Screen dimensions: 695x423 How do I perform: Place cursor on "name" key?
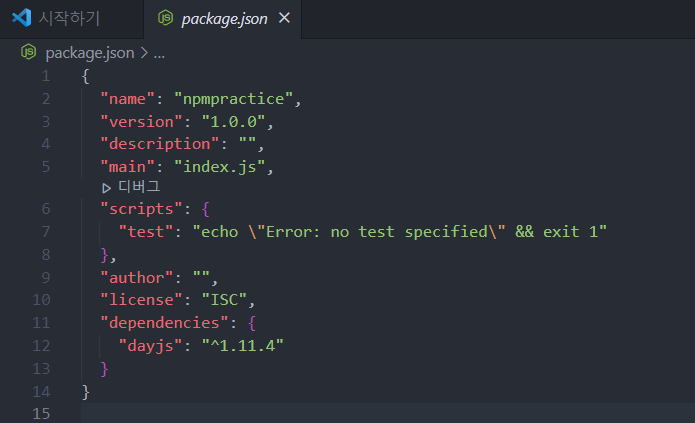click(127, 99)
